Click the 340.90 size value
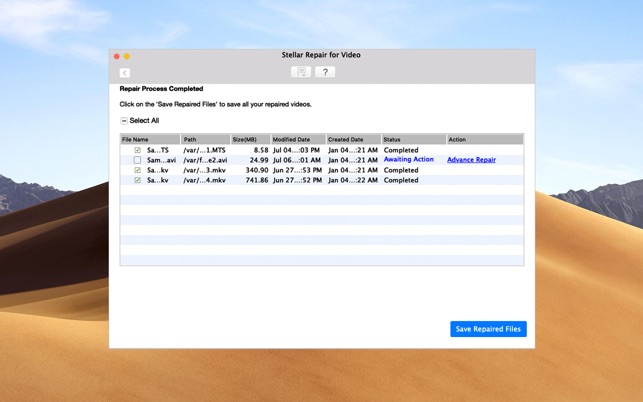 (257, 170)
